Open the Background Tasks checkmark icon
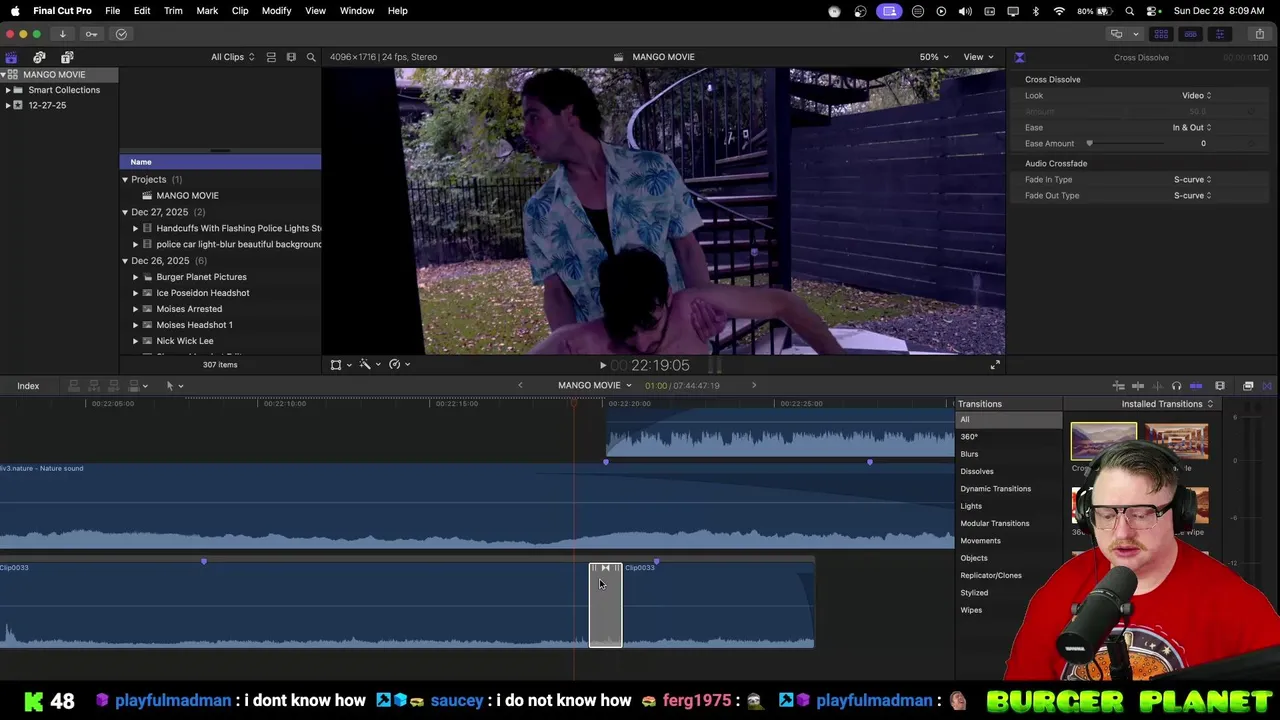The height and width of the screenshot is (720, 1280). click(x=121, y=34)
